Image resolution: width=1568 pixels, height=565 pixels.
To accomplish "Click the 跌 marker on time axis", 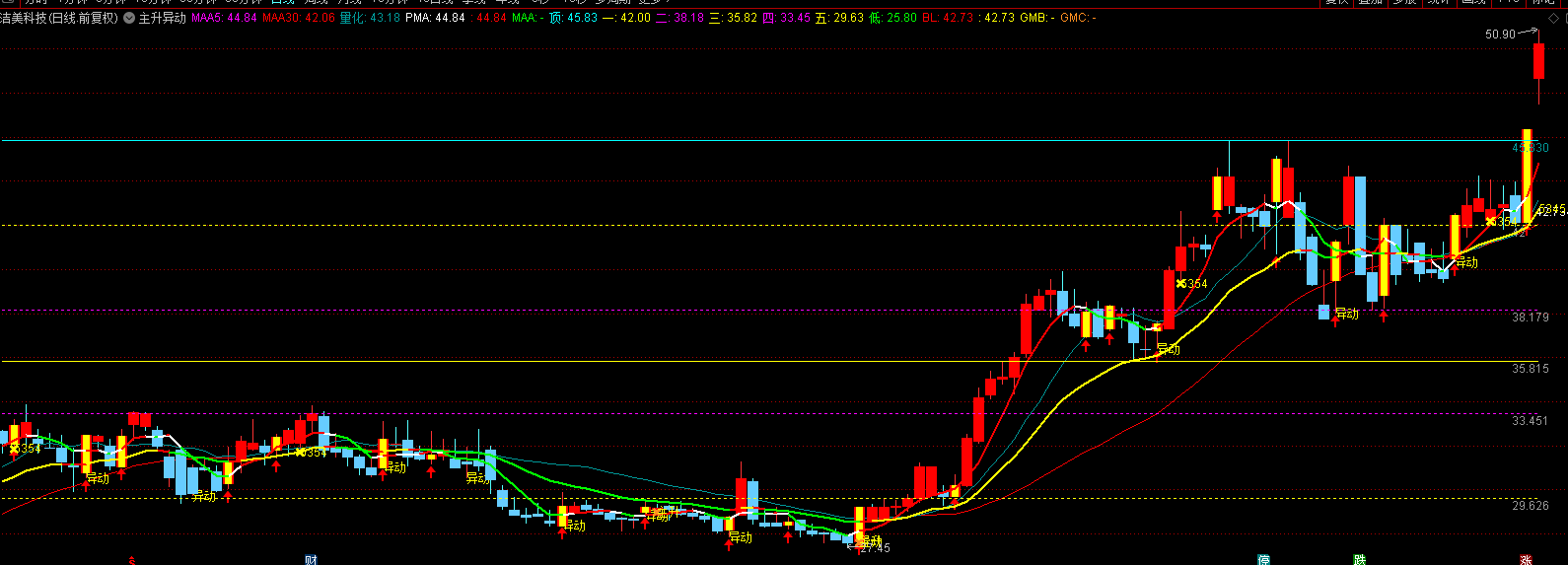I will coord(1360,560).
